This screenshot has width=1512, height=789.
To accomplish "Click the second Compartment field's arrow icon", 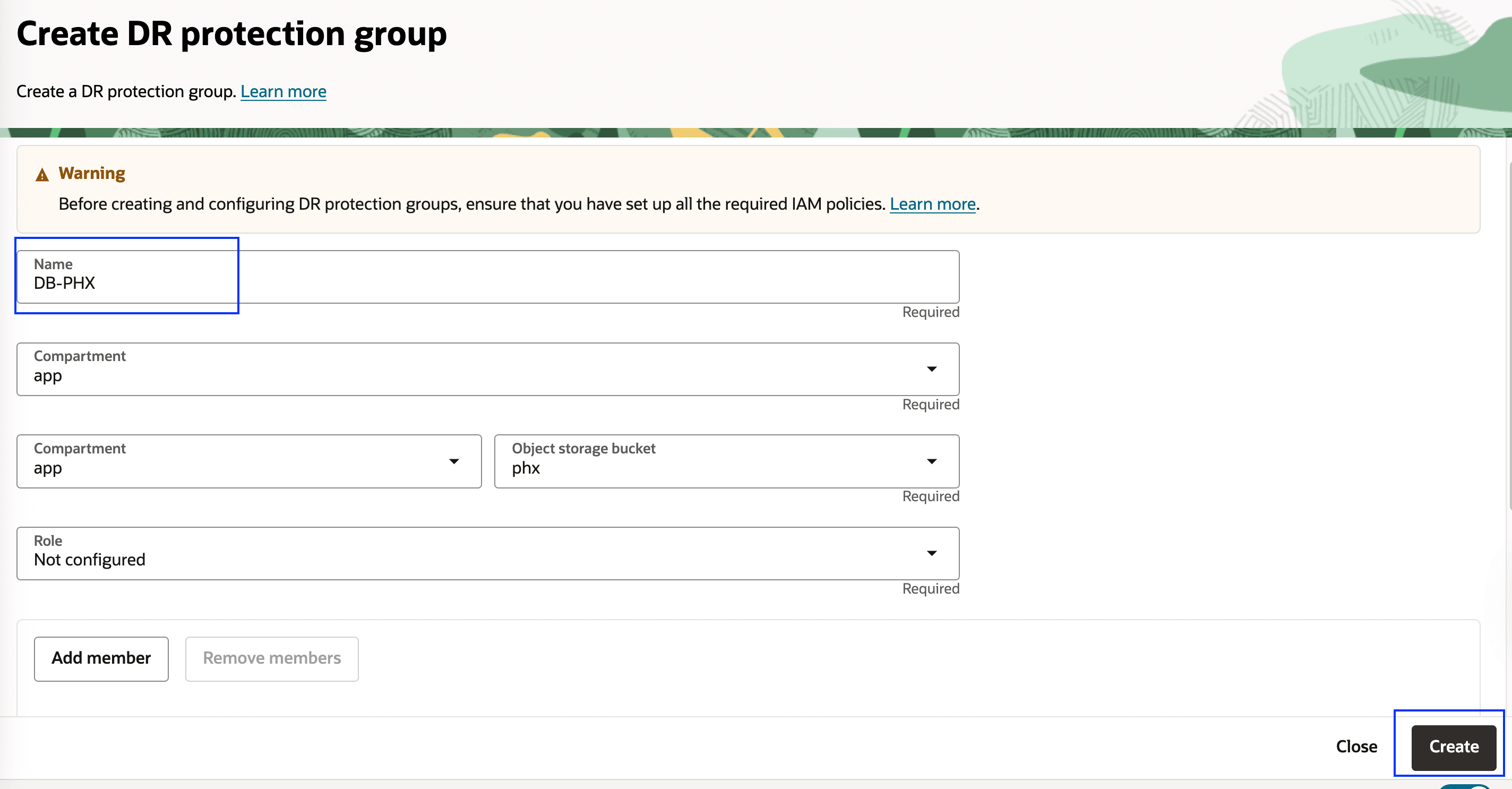I will click(454, 461).
